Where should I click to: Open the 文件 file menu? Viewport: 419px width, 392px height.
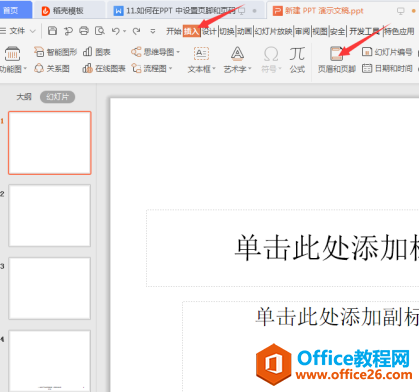(x=18, y=31)
